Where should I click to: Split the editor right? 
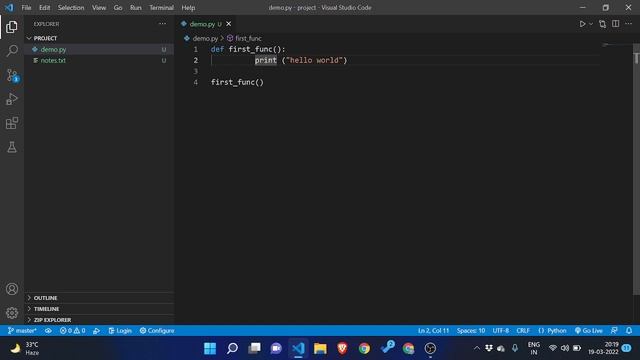(616, 24)
